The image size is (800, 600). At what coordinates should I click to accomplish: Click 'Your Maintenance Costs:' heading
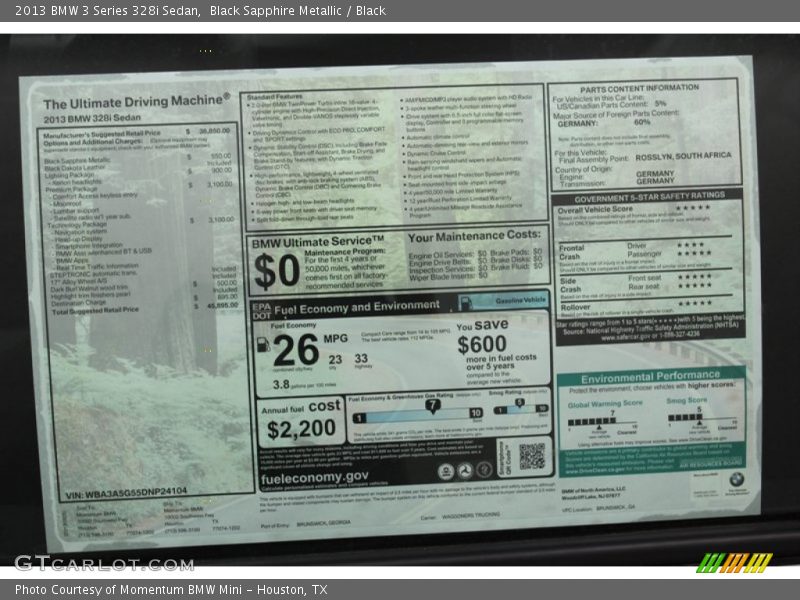474,236
